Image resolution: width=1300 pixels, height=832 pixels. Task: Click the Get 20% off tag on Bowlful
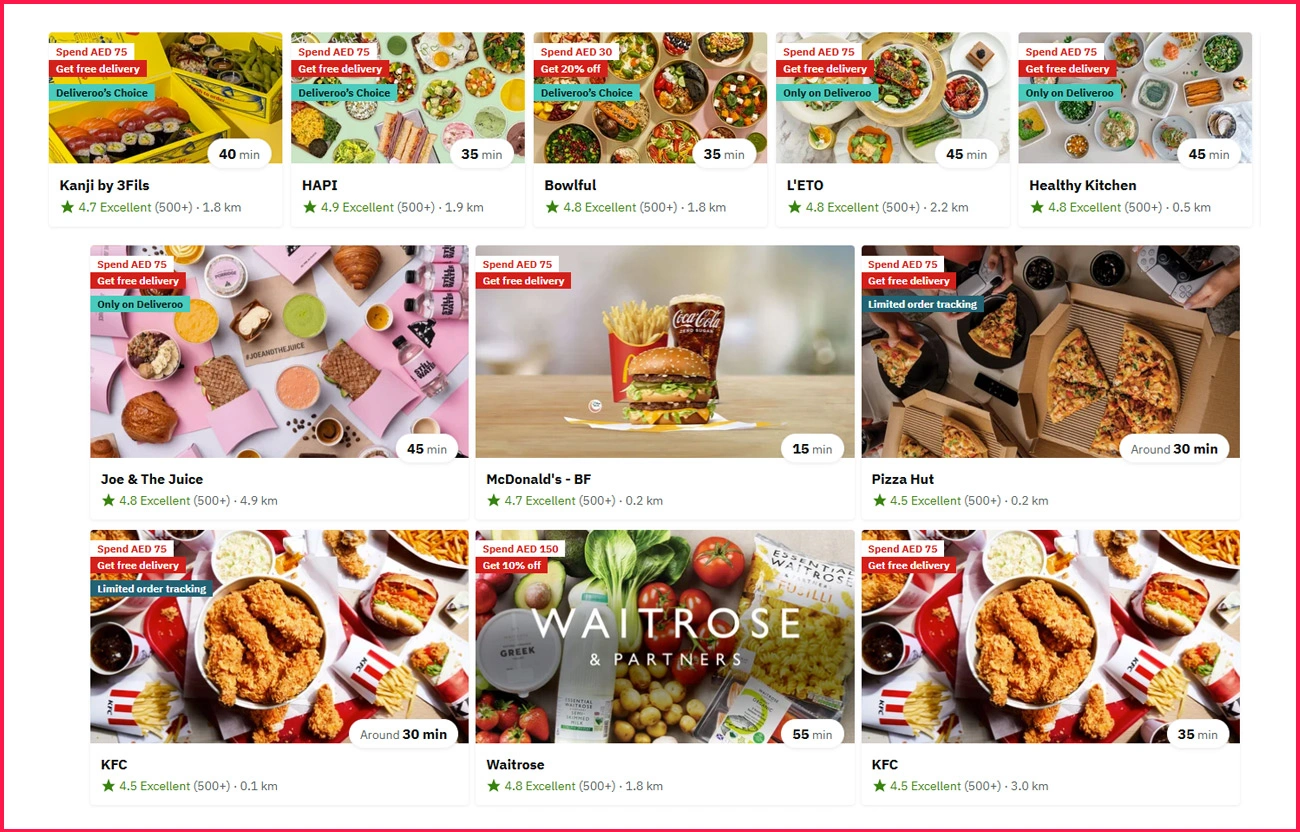pyautogui.click(x=571, y=69)
